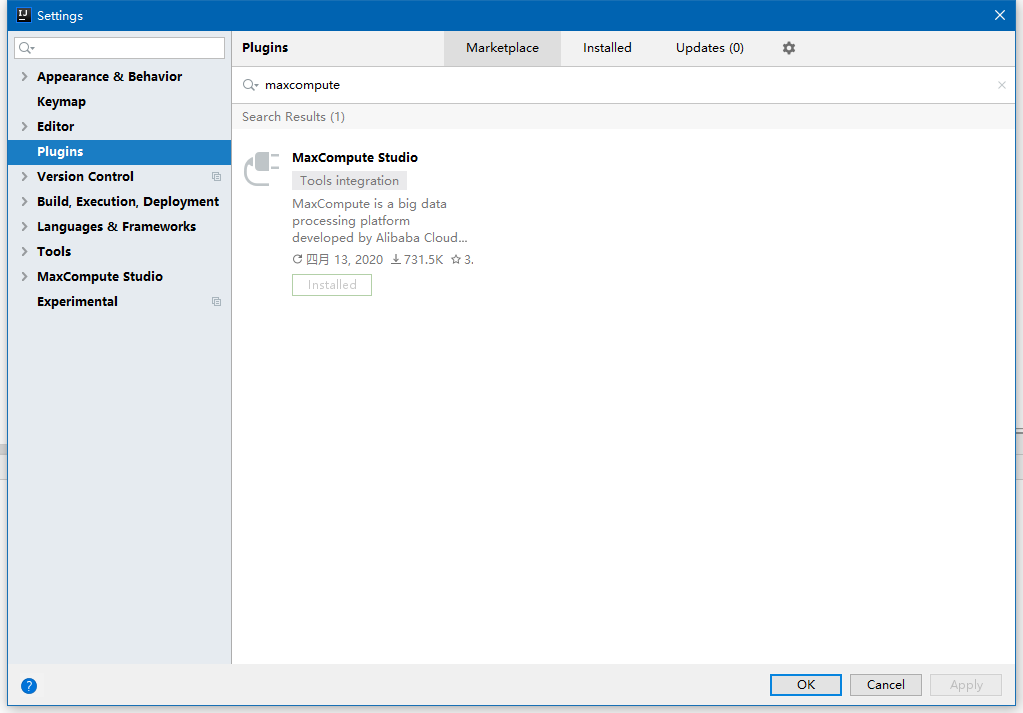Click the star rating icon on the plugin
This screenshot has width=1023, height=713.
click(x=457, y=258)
